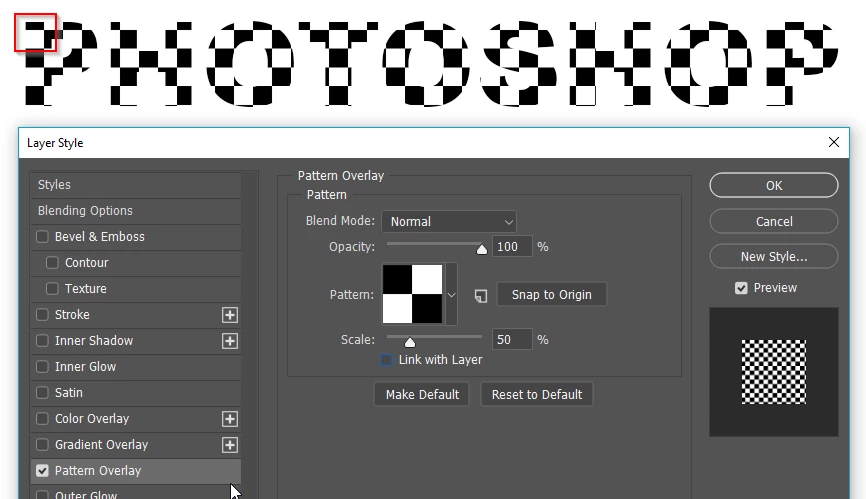Add another Gradient Overlay effect plus icon
Screen dimensions: 866x499
point(230,445)
